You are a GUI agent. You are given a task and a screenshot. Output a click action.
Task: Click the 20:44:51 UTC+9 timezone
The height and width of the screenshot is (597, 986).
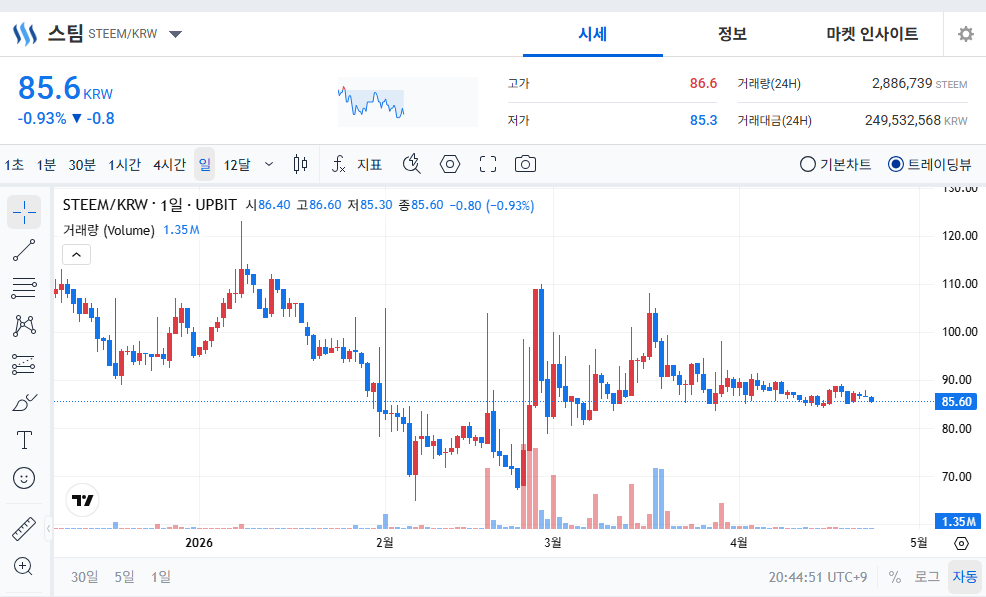click(x=817, y=577)
